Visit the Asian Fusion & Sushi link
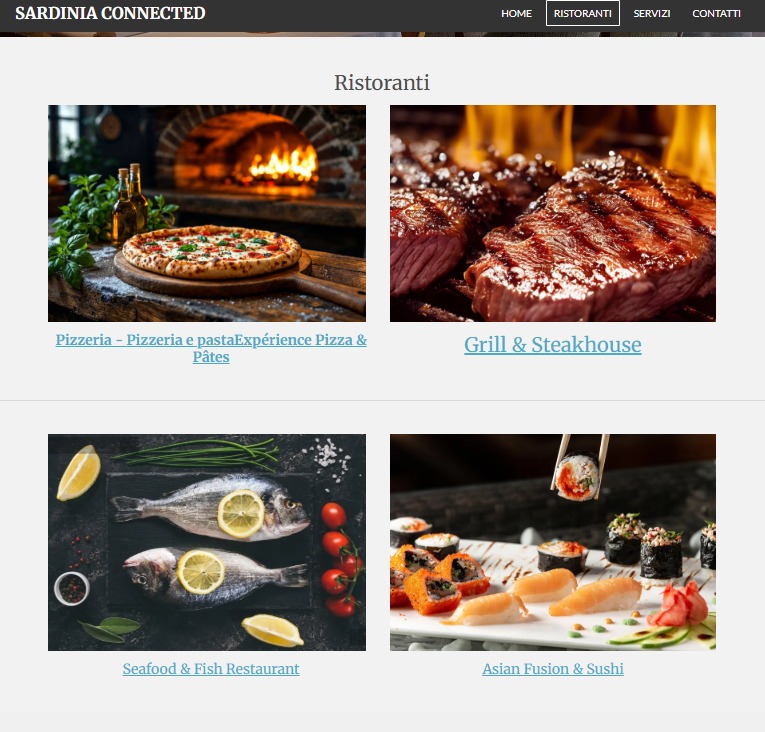This screenshot has height=732, width=765. click(553, 669)
